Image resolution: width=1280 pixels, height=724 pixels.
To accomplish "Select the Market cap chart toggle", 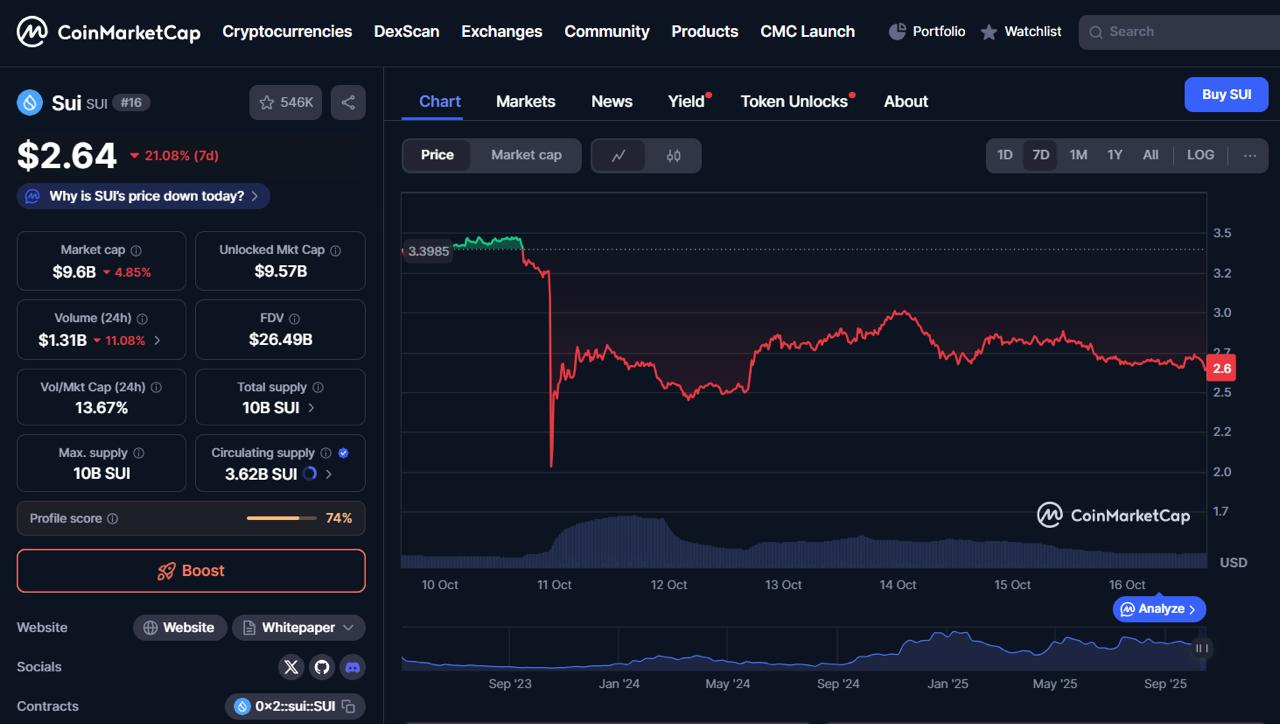I will point(526,155).
